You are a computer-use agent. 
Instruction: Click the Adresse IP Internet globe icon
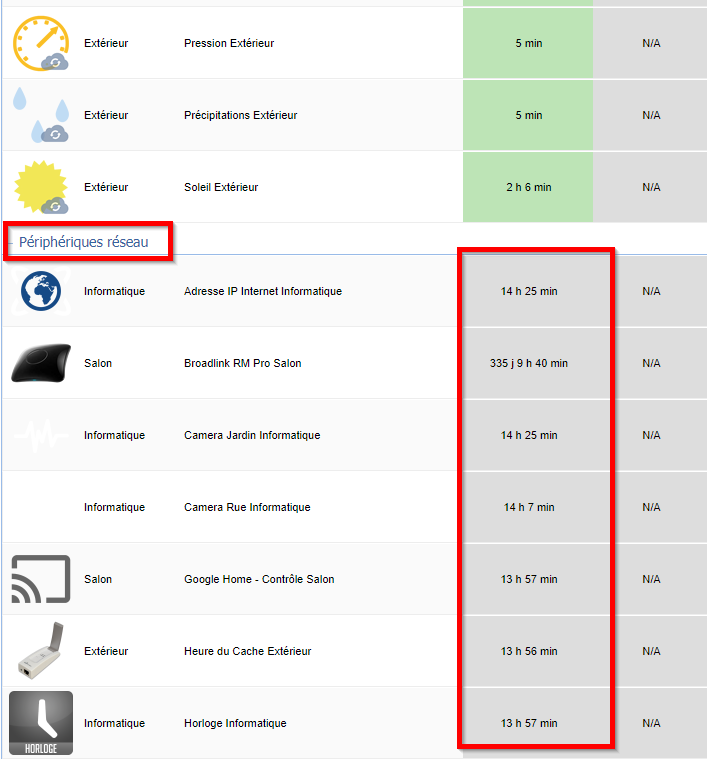coord(41,291)
